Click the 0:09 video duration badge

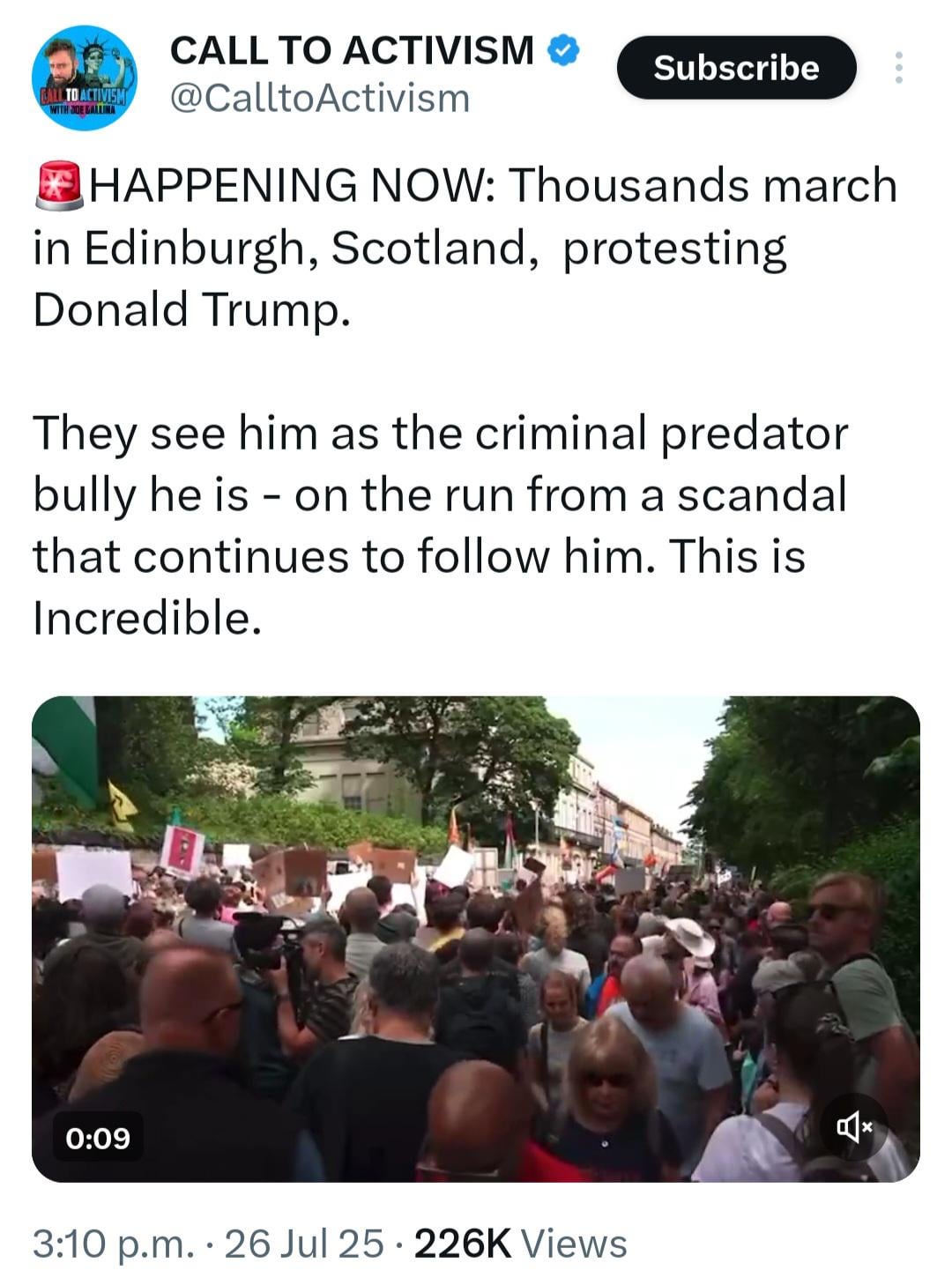click(x=98, y=1138)
